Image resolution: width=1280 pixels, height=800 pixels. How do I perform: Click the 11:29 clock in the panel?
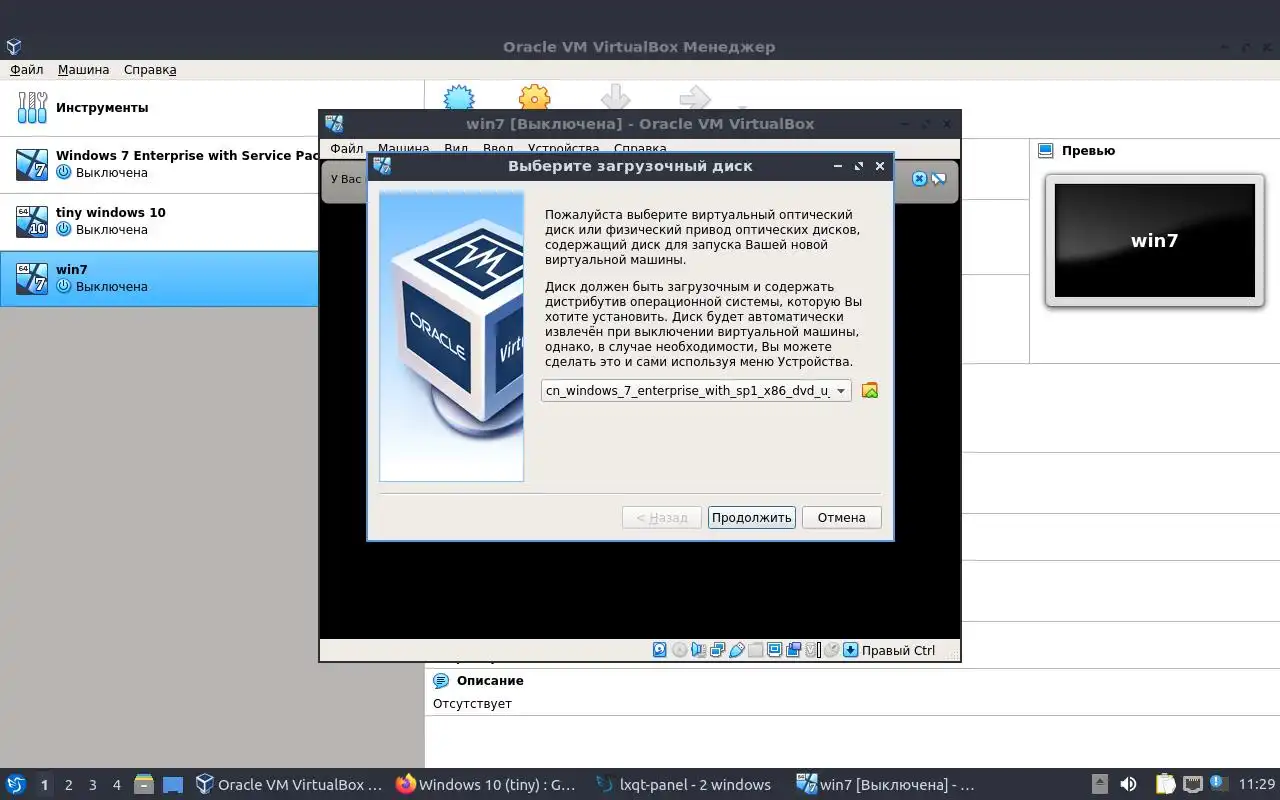click(x=1257, y=785)
